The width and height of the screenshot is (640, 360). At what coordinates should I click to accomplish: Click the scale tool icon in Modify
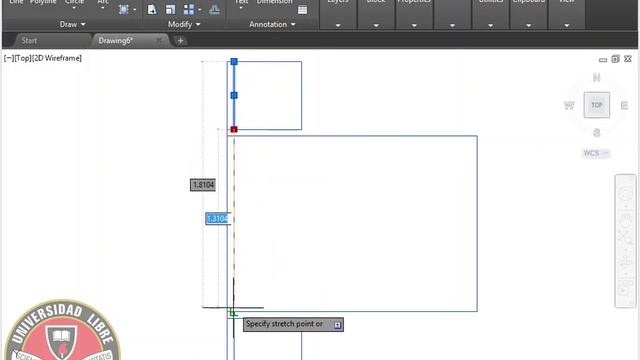(x=171, y=9)
